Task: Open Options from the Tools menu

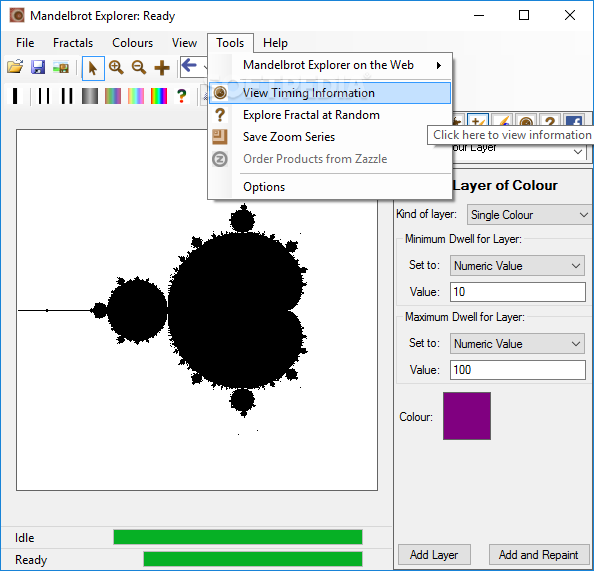Action: [x=330, y=187]
